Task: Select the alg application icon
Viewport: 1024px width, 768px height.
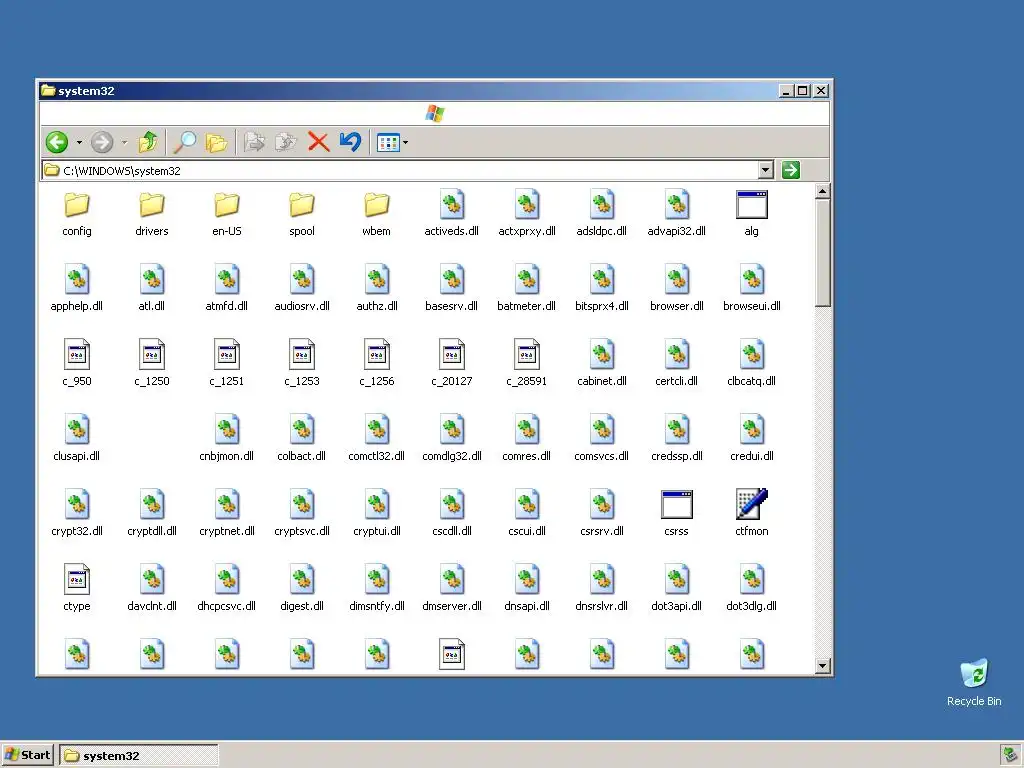Action: click(x=752, y=214)
